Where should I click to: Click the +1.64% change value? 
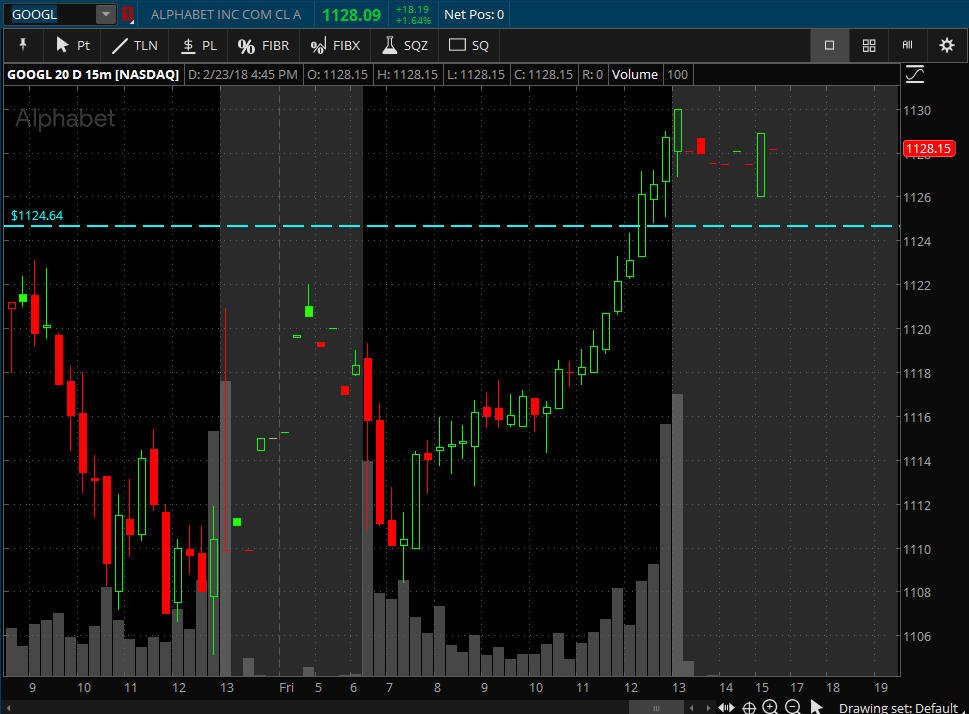tap(413, 20)
